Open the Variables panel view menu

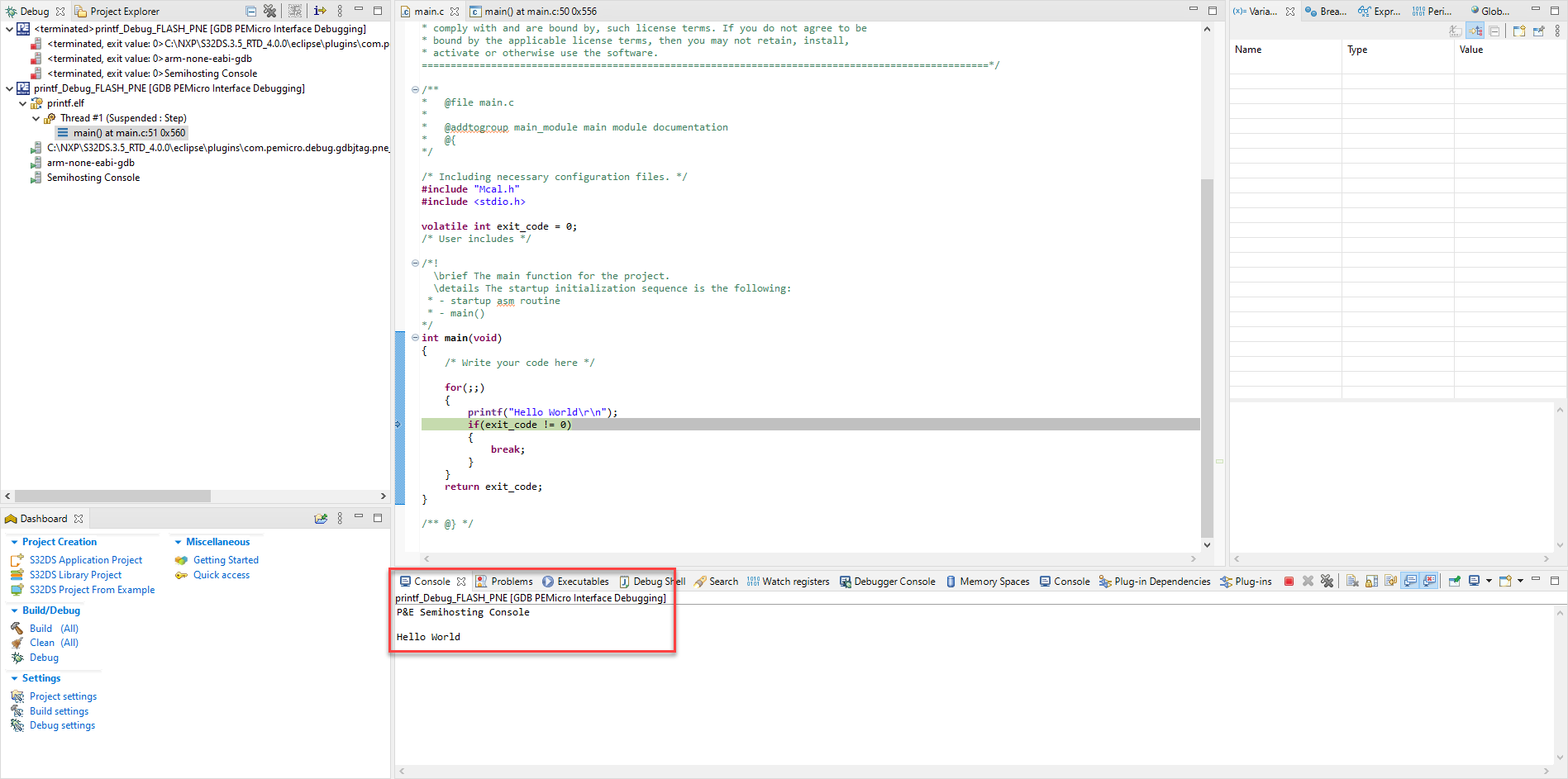tap(1557, 31)
